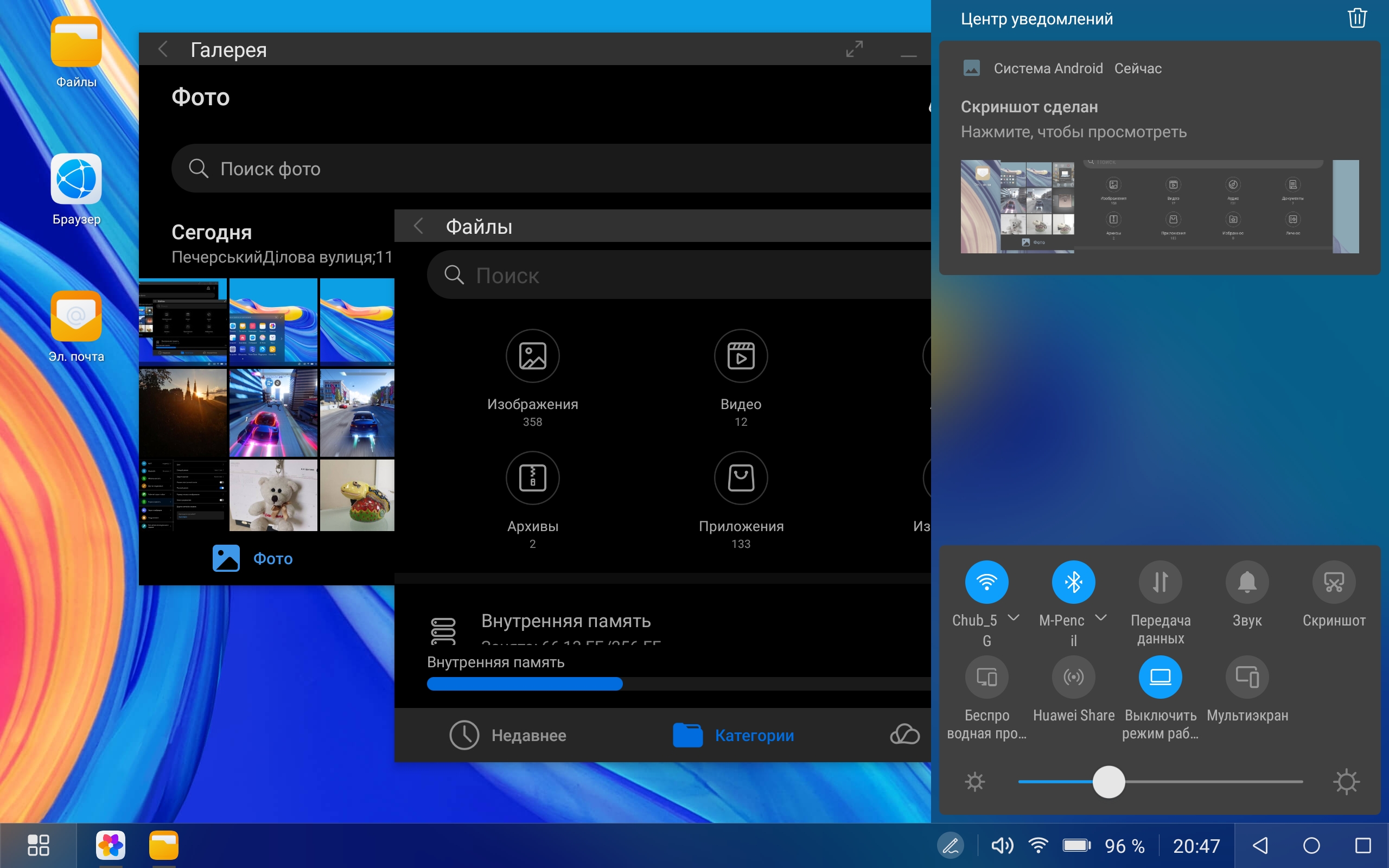Open the Applications category in Files
The height and width of the screenshot is (868, 1389).
741,500
